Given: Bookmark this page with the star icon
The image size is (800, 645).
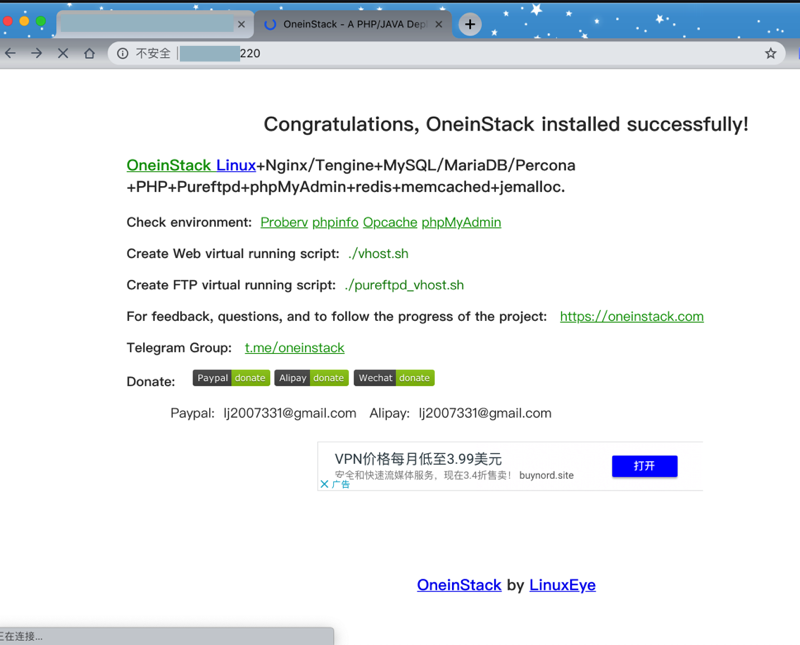Looking at the screenshot, I should click(x=770, y=53).
